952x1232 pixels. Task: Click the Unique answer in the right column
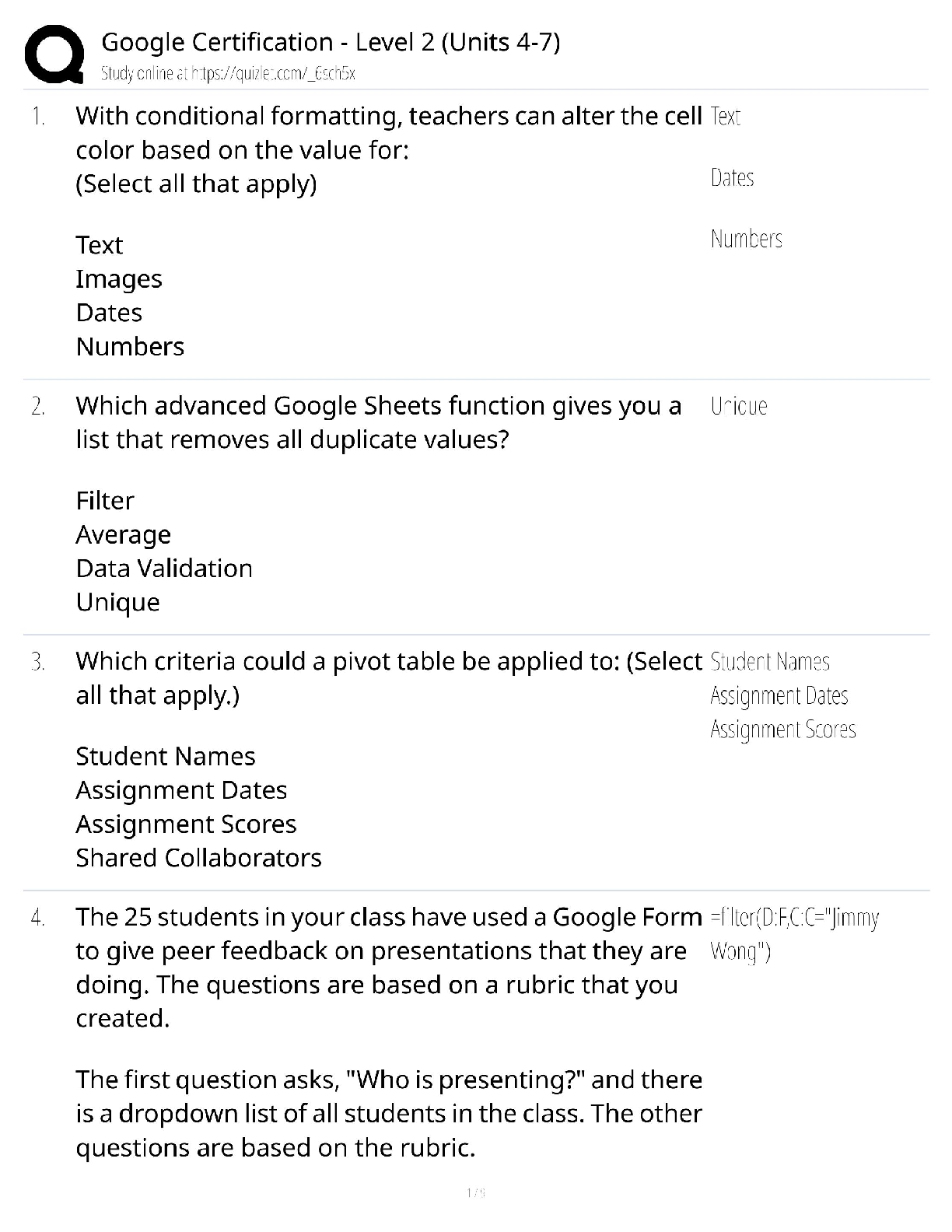tap(739, 406)
